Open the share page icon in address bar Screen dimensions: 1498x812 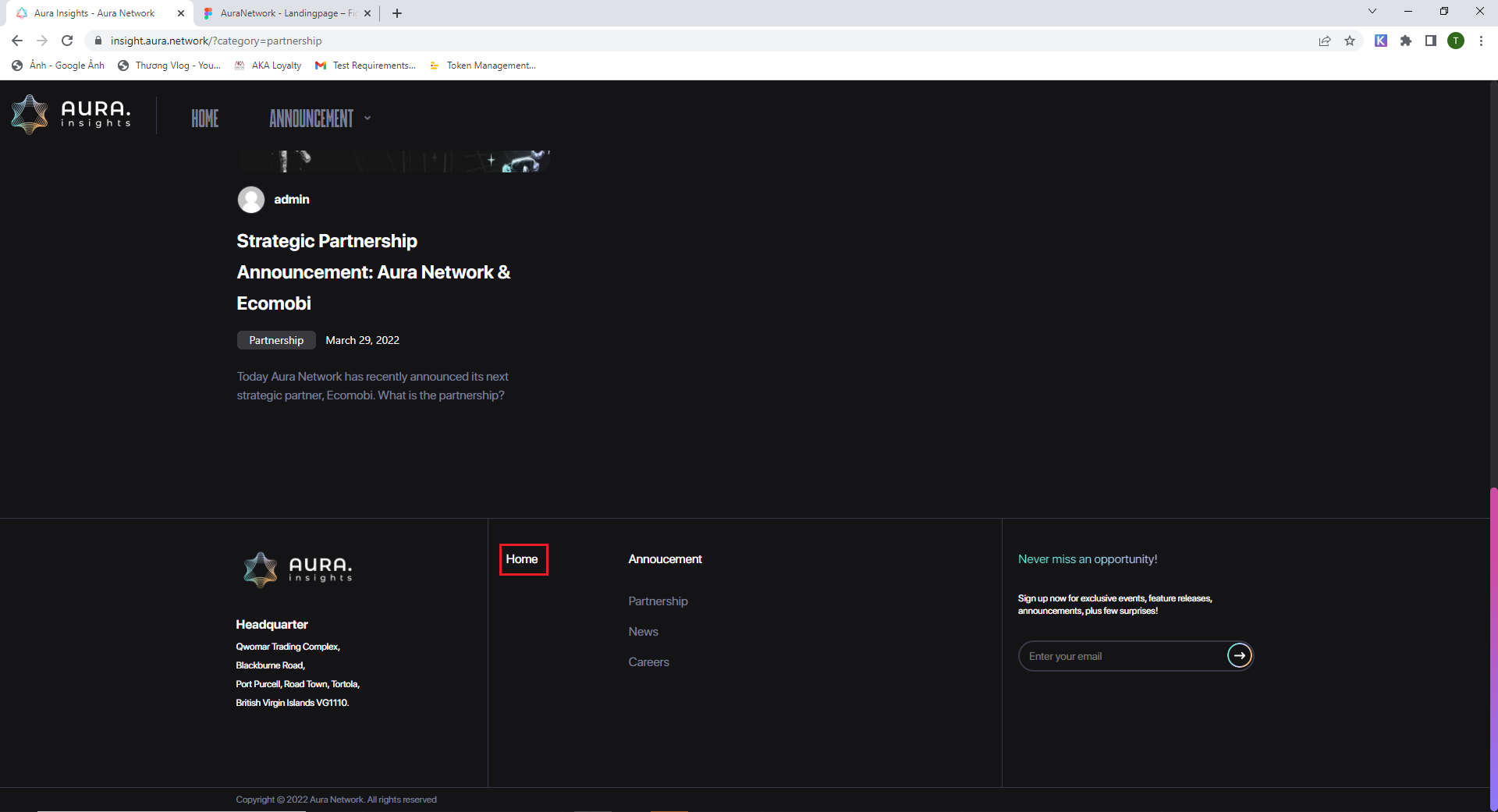pyautogui.click(x=1325, y=41)
